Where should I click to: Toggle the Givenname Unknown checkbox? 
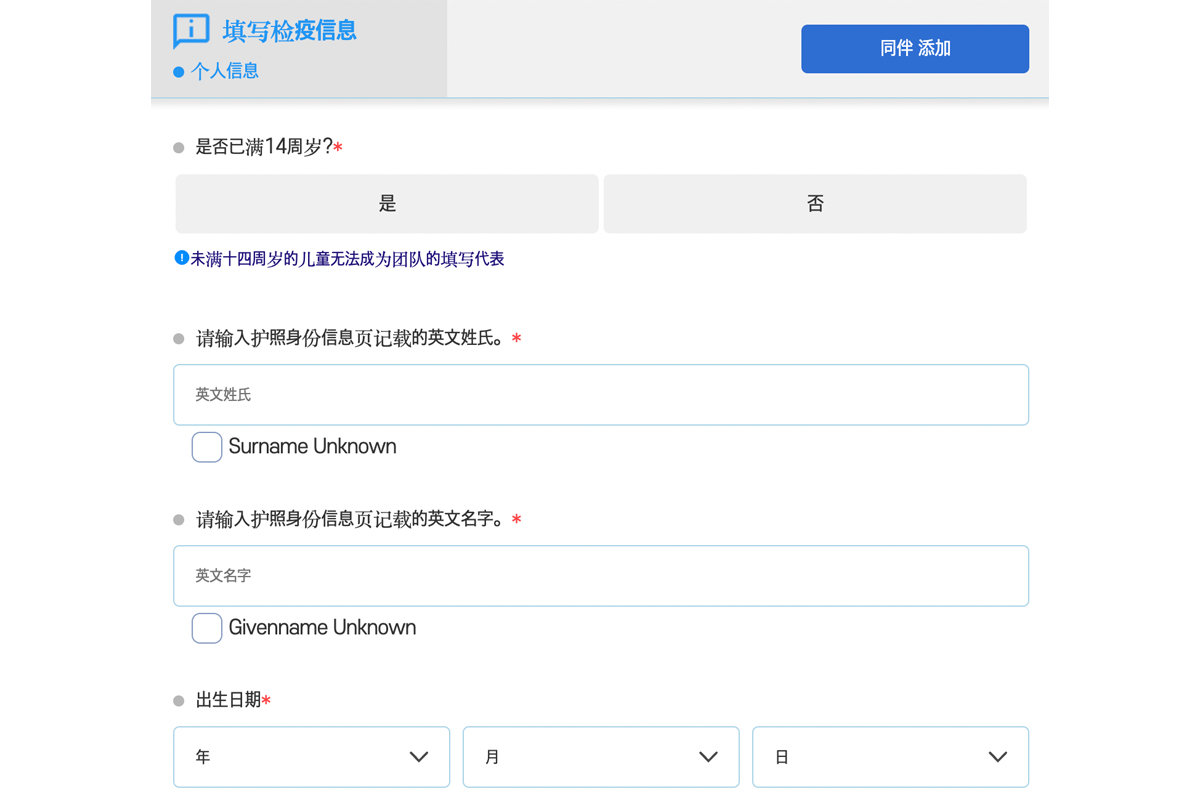tap(206, 628)
